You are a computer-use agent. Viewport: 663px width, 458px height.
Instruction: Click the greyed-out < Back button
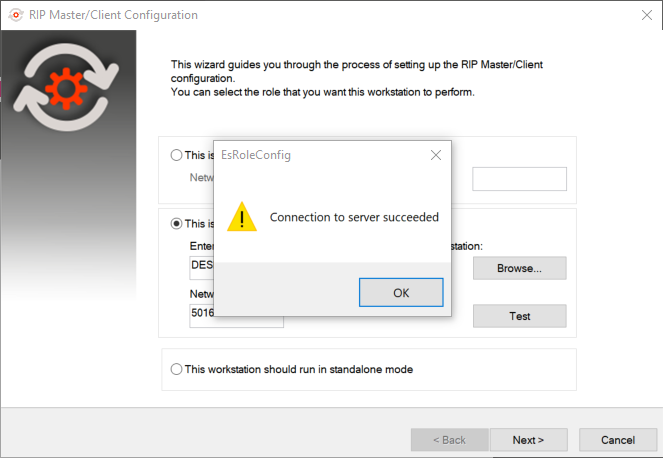click(449, 440)
